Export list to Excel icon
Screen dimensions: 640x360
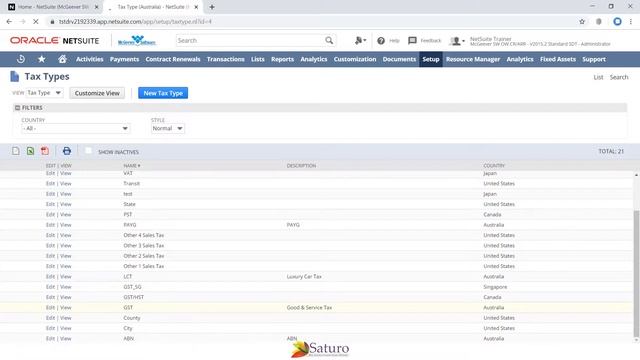tap(30, 151)
